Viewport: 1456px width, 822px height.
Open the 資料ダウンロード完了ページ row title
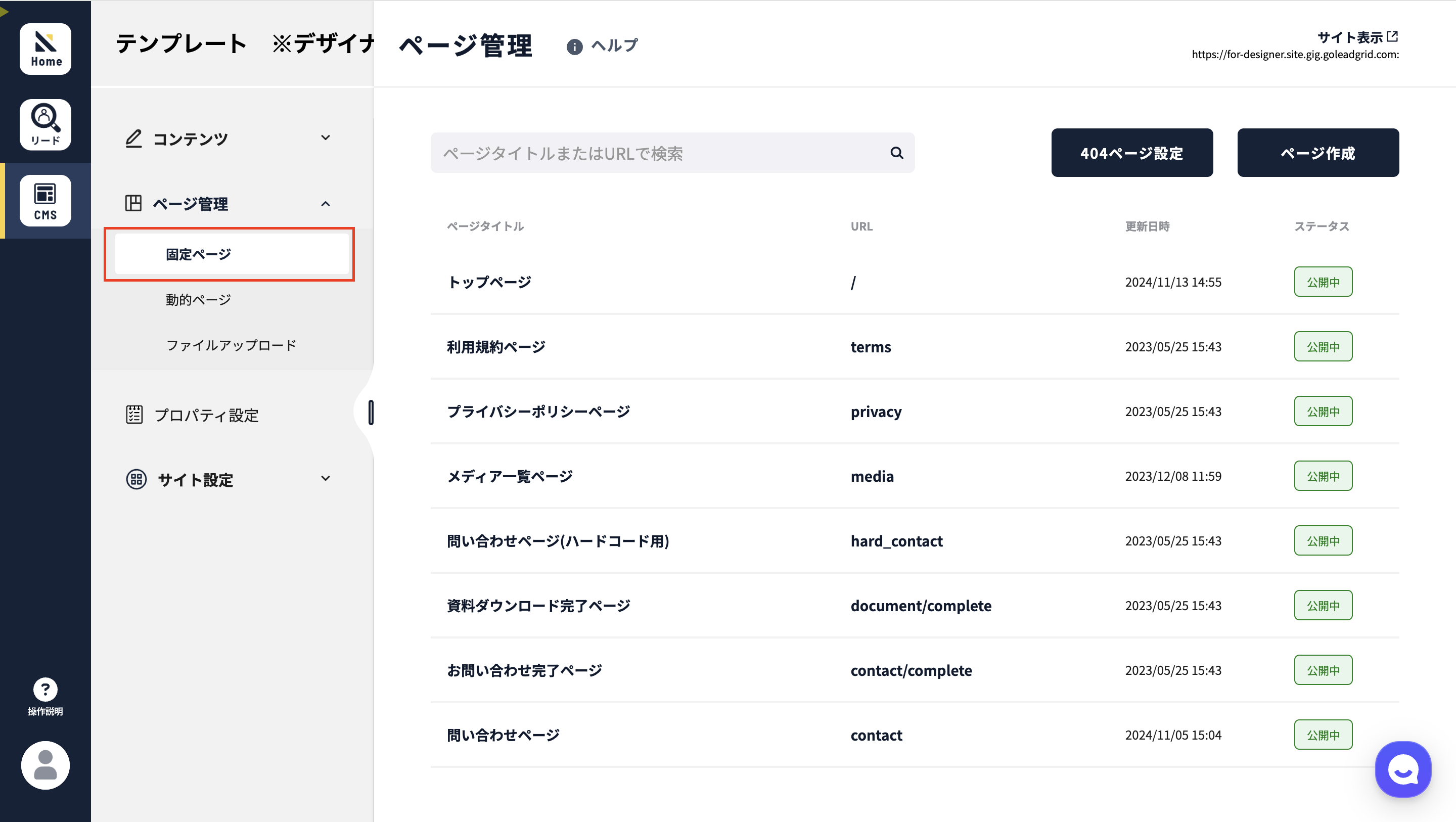coord(538,606)
